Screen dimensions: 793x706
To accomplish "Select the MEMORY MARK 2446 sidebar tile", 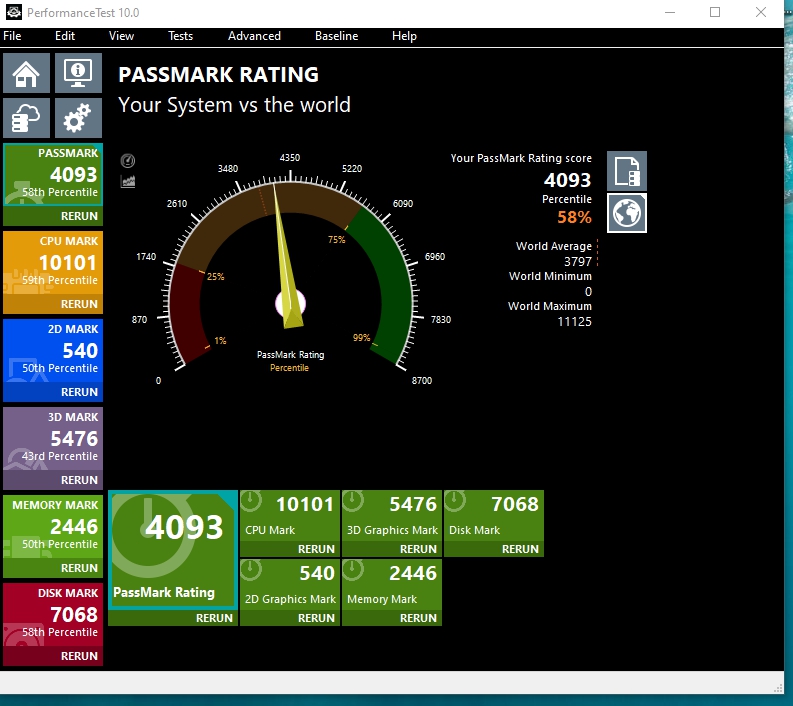I will [53, 527].
